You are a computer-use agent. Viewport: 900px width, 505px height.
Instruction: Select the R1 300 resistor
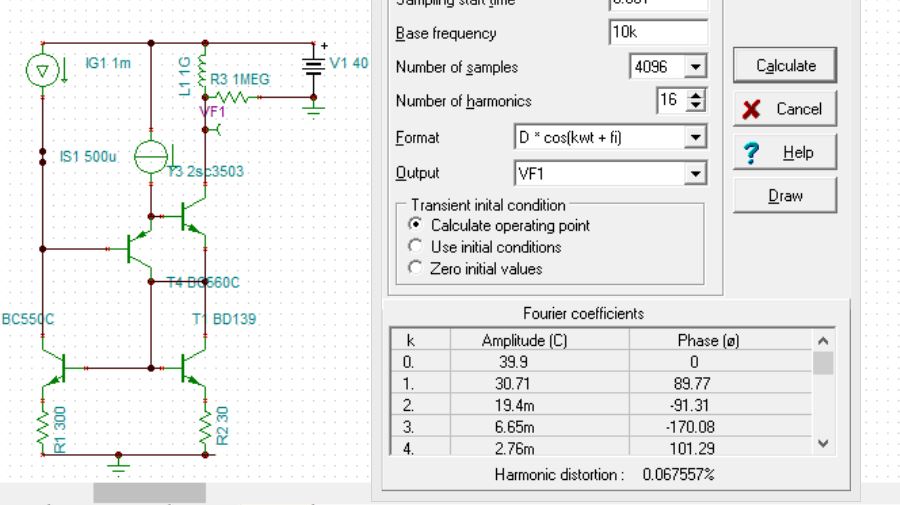pyautogui.click(x=42, y=429)
